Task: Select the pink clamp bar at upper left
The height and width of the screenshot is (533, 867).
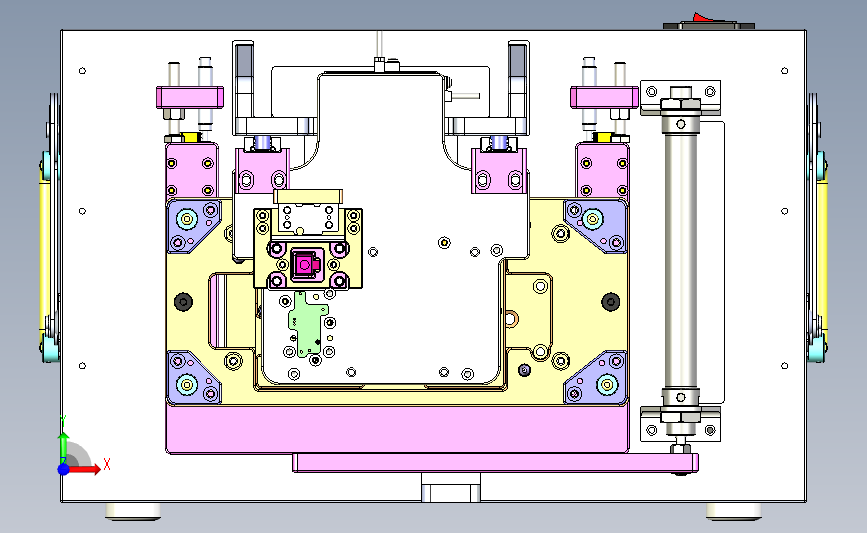Action: click(x=190, y=97)
